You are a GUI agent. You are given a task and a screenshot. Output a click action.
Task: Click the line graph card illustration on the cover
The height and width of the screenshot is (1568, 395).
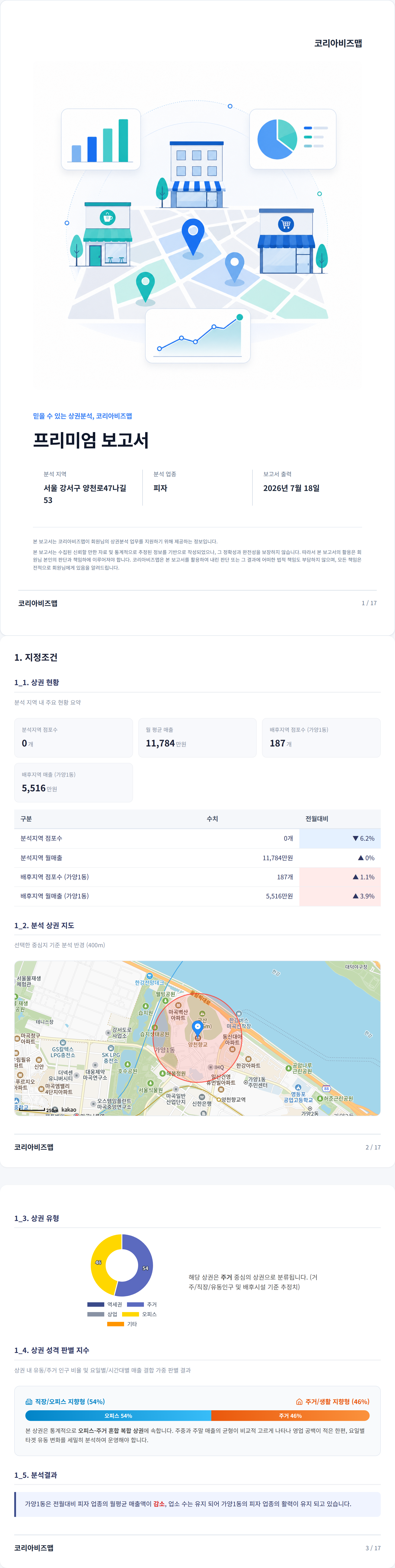(198, 336)
